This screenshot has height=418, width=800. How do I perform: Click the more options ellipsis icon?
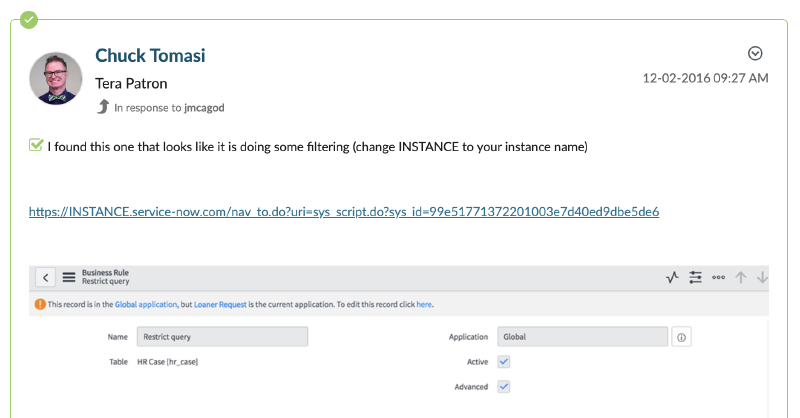pos(718,278)
